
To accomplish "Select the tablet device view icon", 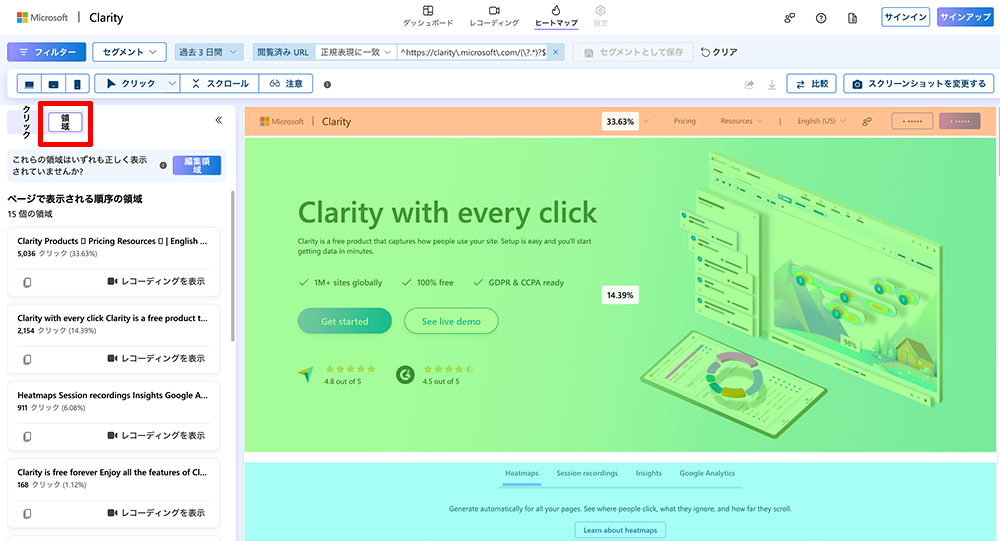I will click(53, 84).
